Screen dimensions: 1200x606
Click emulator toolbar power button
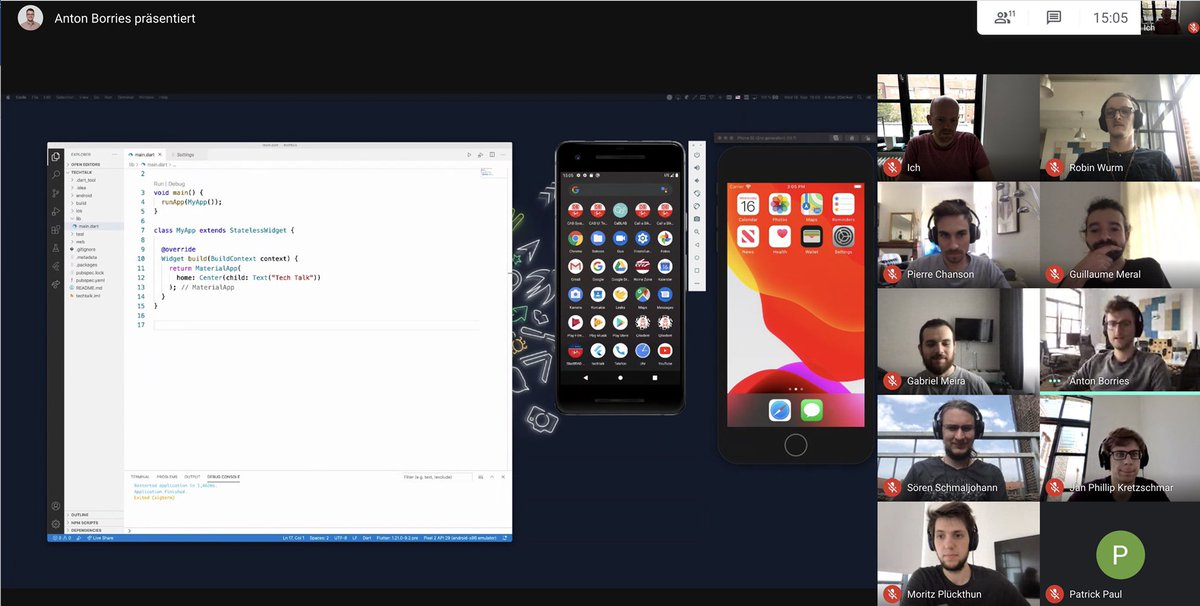coord(697,155)
